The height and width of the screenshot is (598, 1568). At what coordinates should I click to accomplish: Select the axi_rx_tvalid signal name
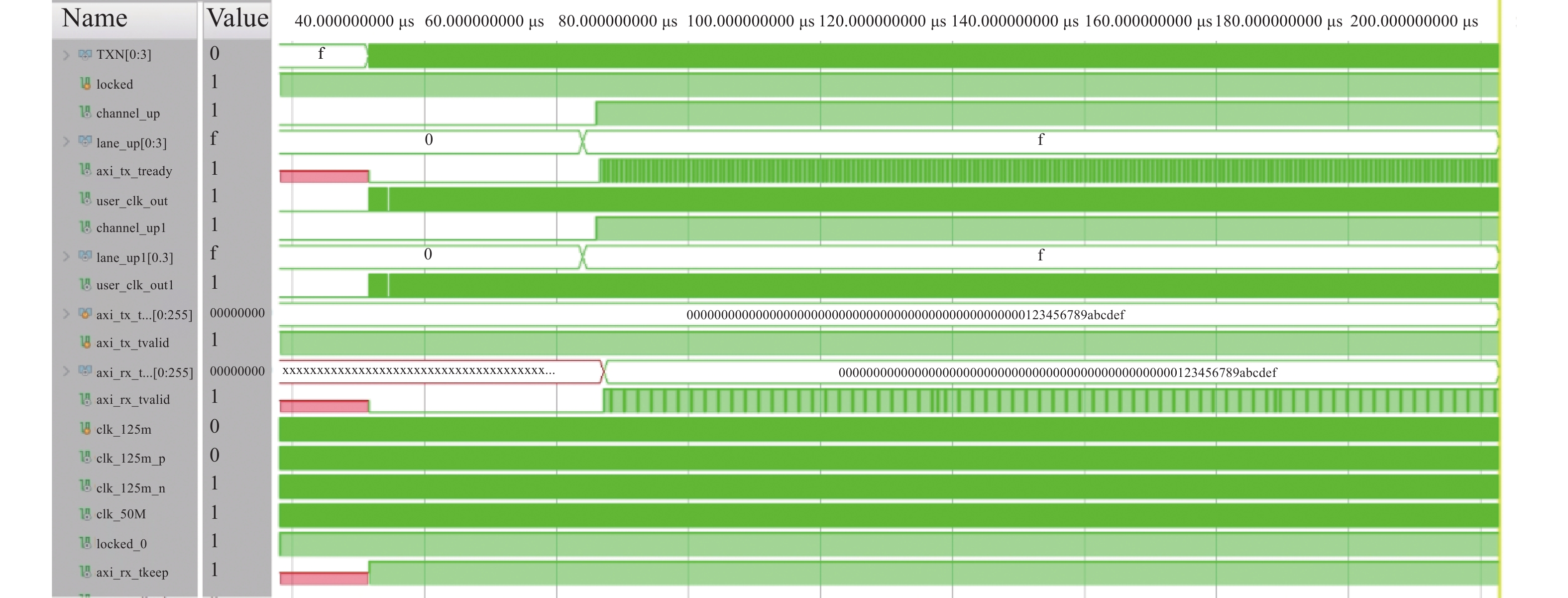click(x=133, y=399)
